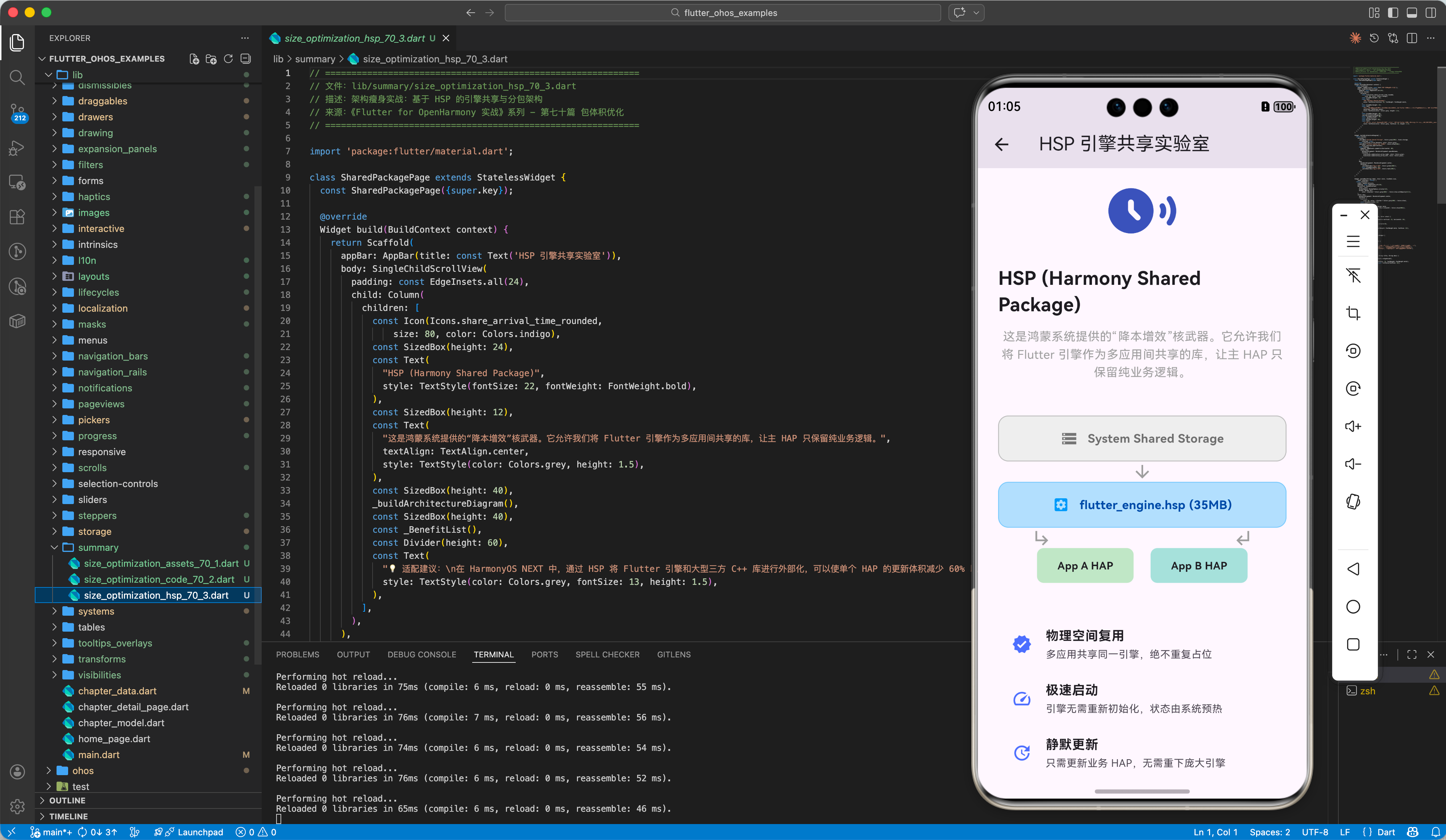This screenshot has width=1446, height=840.
Task: Open the Search view in activity bar
Action: pyautogui.click(x=17, y=78)
